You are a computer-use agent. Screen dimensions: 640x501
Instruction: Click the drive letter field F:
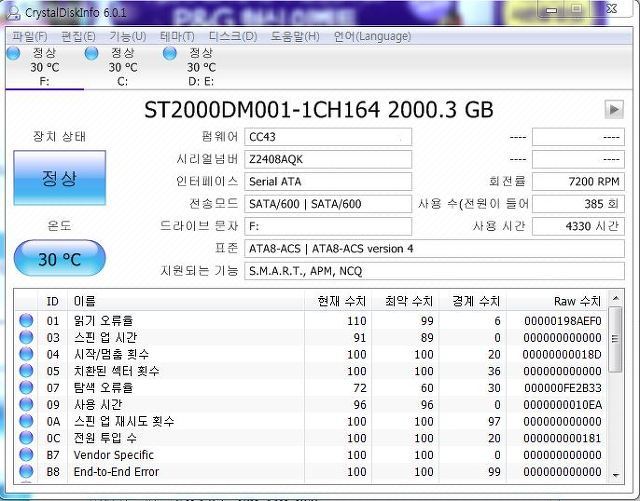point(328,226)
